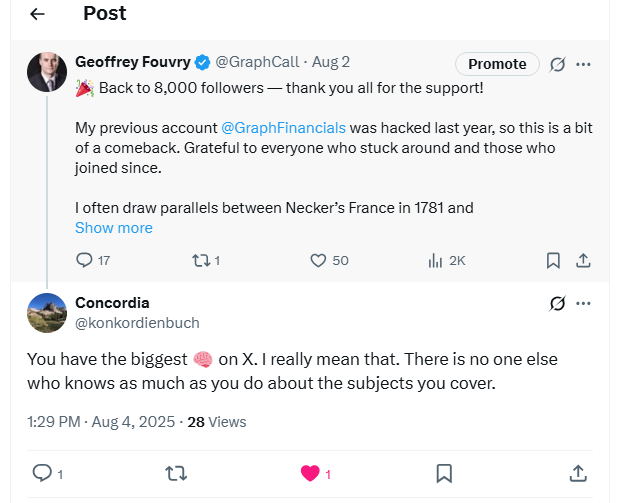The image size is (631, 503).
Task: Unlike Concordia's reply with pink heart
Action: click(x=310, y=473)
